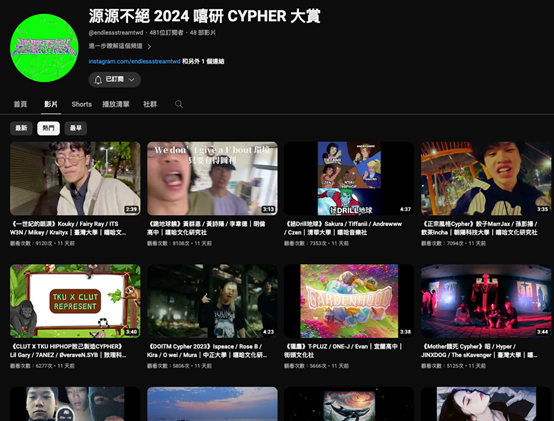Screen dimensions: 554x421
Task: Open the TKU X CLUT REPRESENT thumbnail
Action: pyautogui.click(x=75, y=301)
